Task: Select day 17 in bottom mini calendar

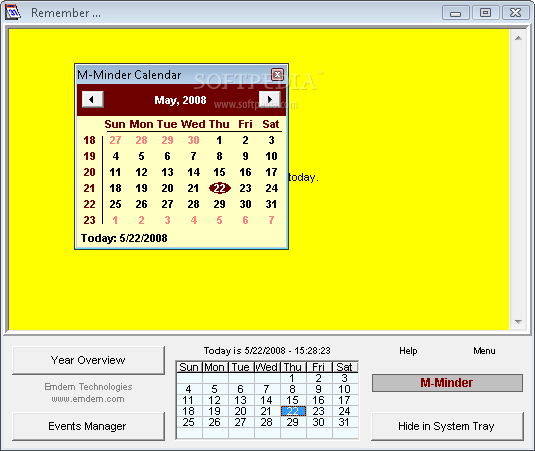Action: (344, 400)
